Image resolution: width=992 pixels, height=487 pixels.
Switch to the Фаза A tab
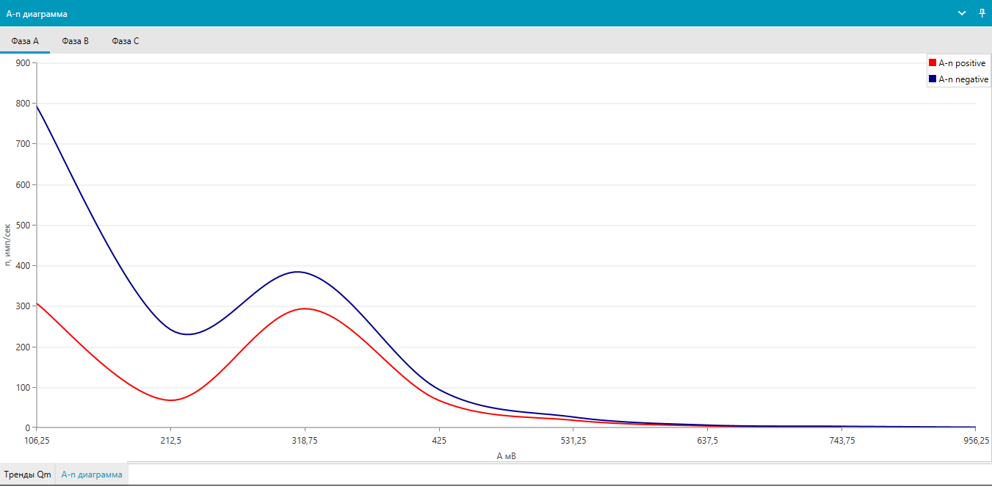25,40
